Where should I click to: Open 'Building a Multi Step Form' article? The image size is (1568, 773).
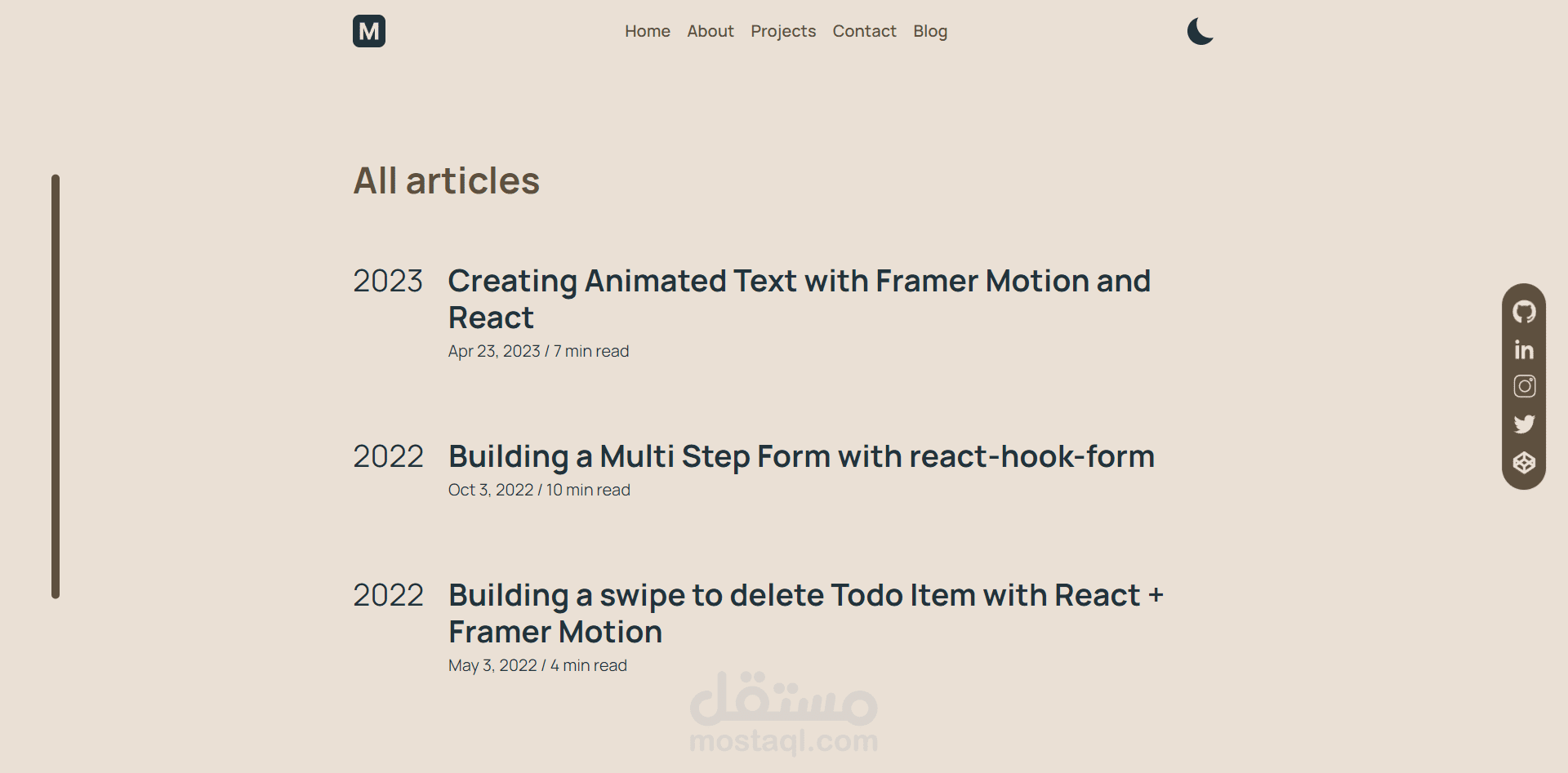[801, 456]
